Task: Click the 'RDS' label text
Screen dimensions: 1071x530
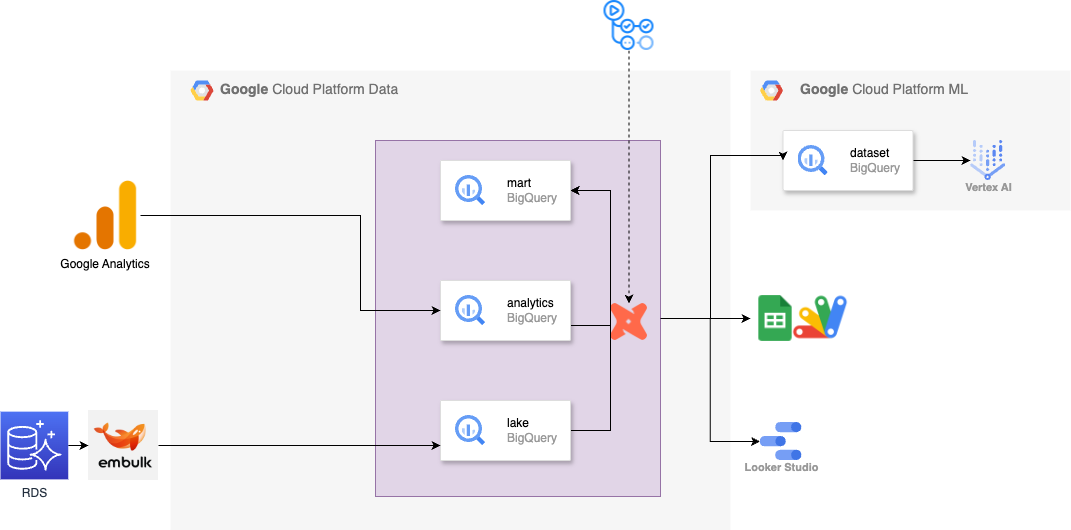Action: [x=34, y=492]
